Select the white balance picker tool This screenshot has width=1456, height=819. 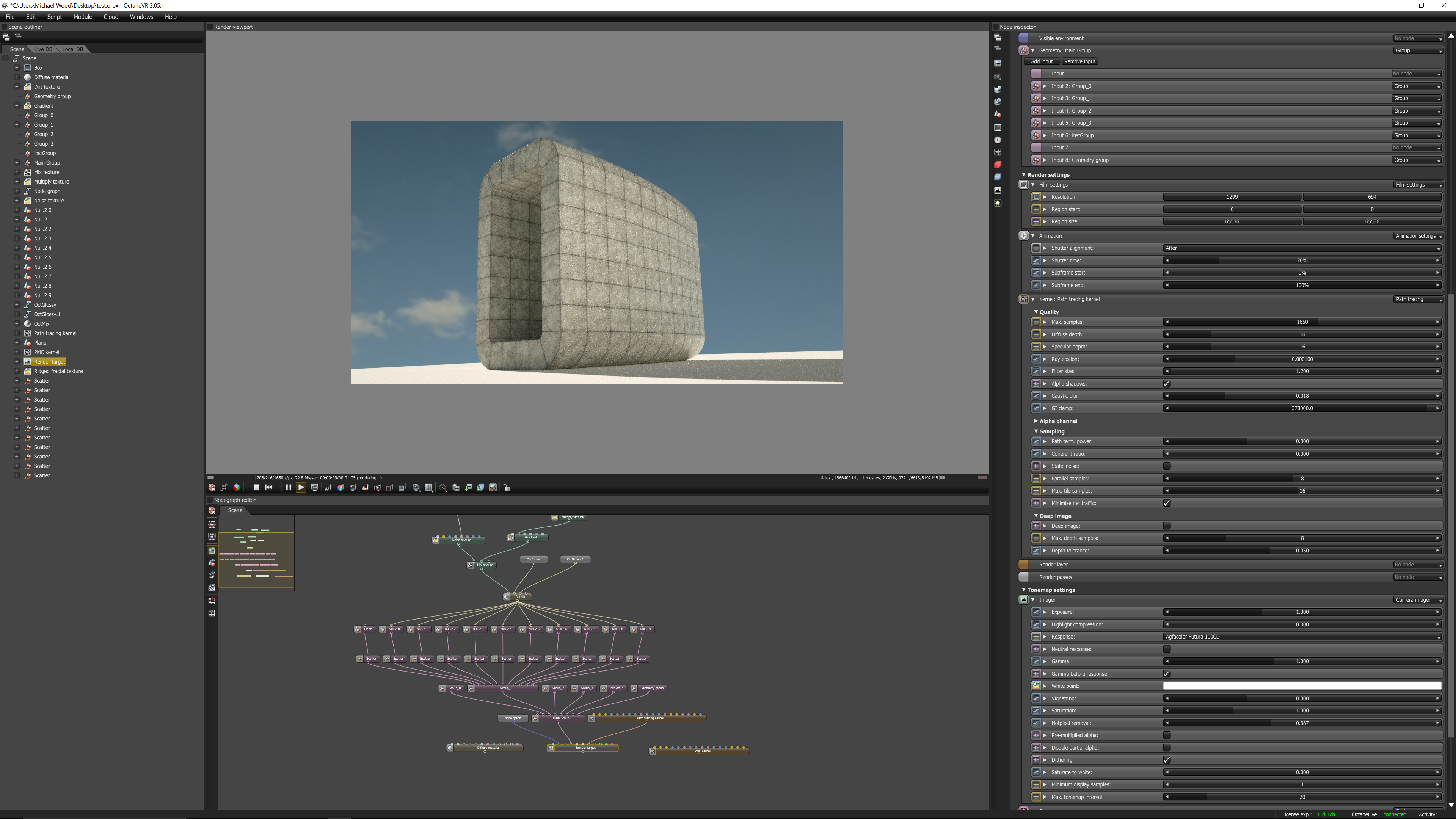pos(340,487)
